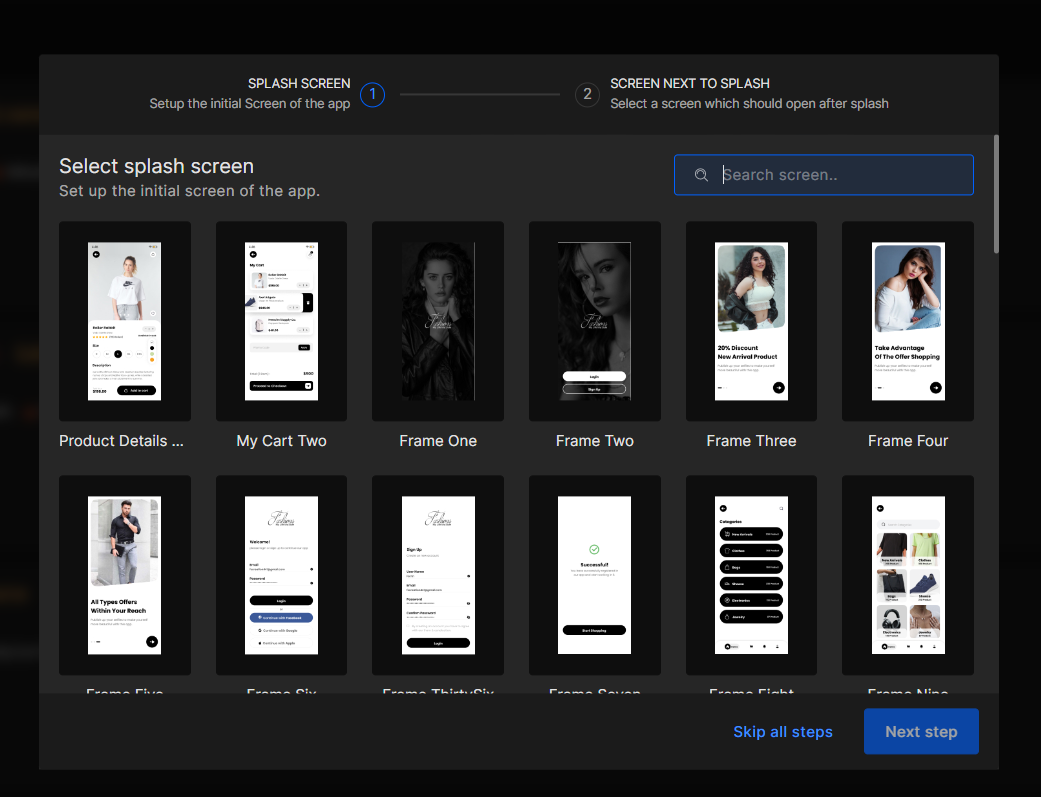
Task: Choose Frame One as the splash screen
Action: coord(437,320)
